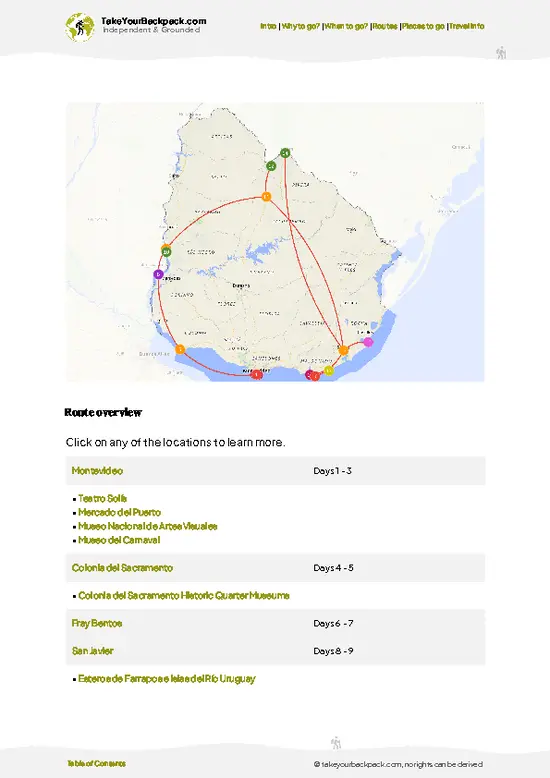Click the orange marker on the southwest coast

point(180,349)
